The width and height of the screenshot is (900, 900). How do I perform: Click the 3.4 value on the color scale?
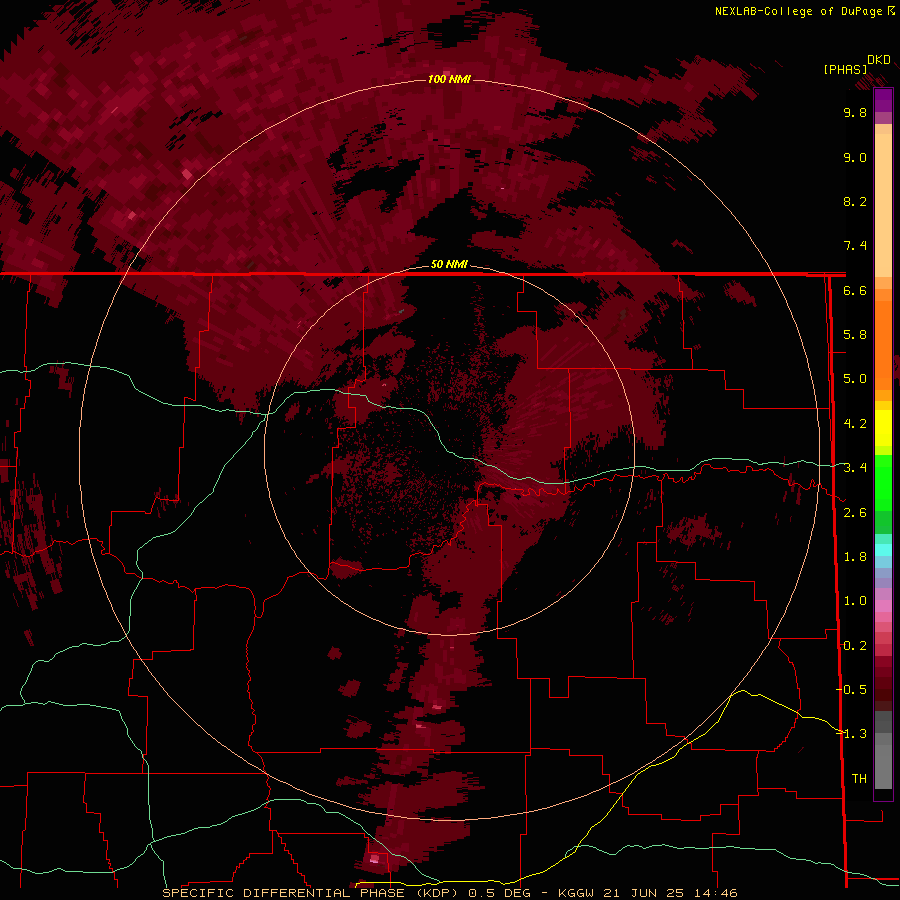pyautogui.click(x=855, y=468)
